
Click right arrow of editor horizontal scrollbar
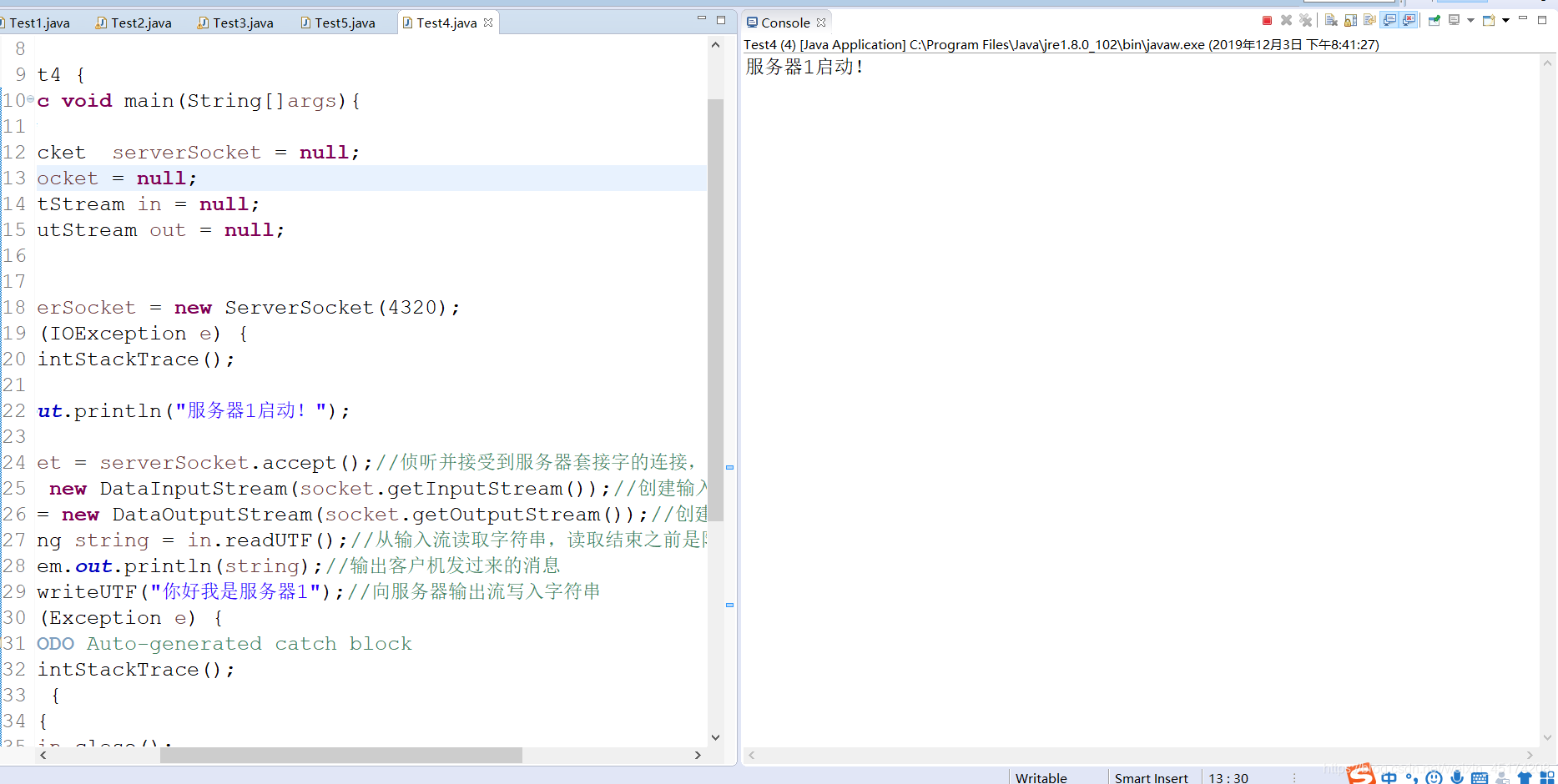(698, 755)
